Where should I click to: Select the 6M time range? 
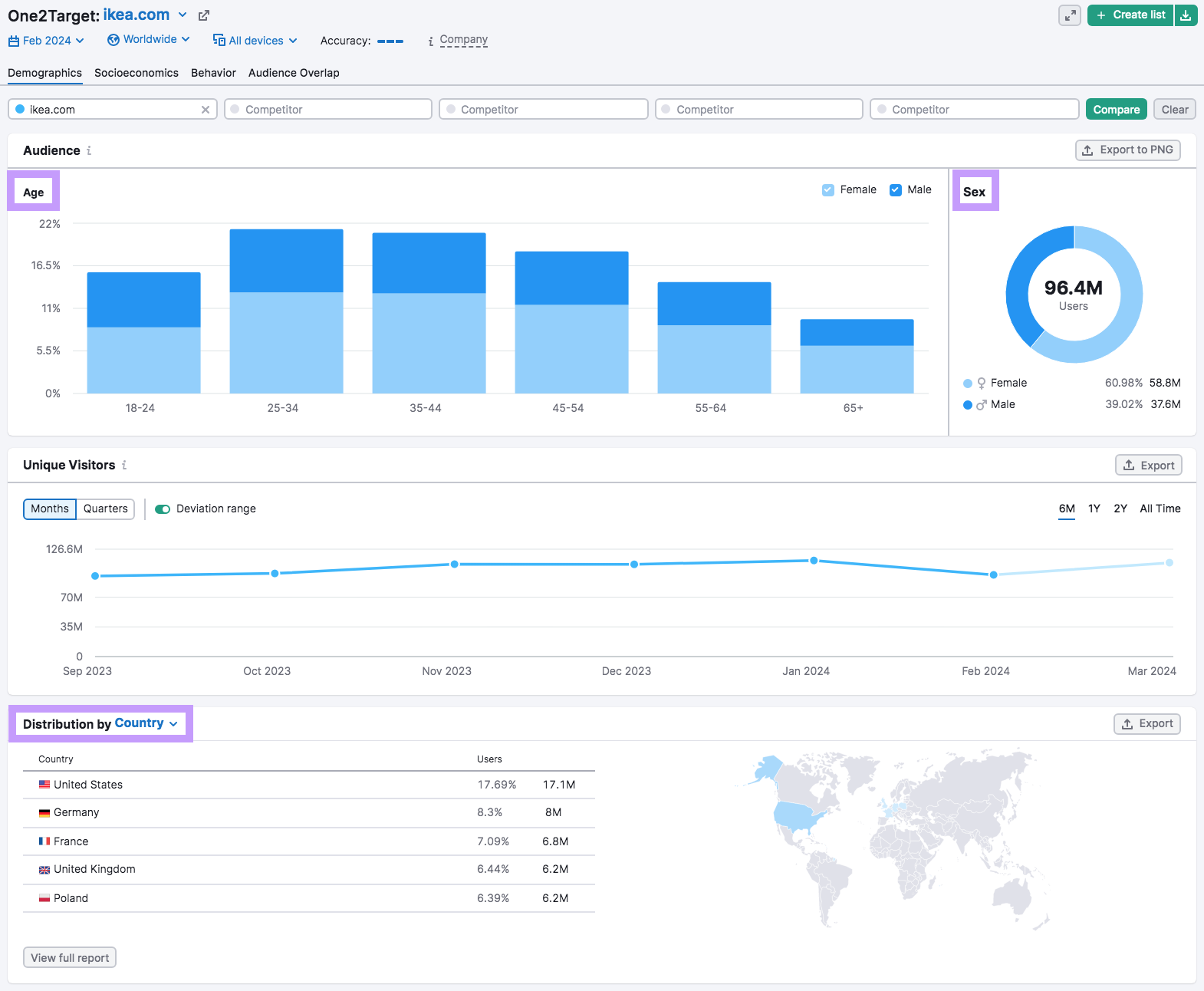coord(1067,509)
